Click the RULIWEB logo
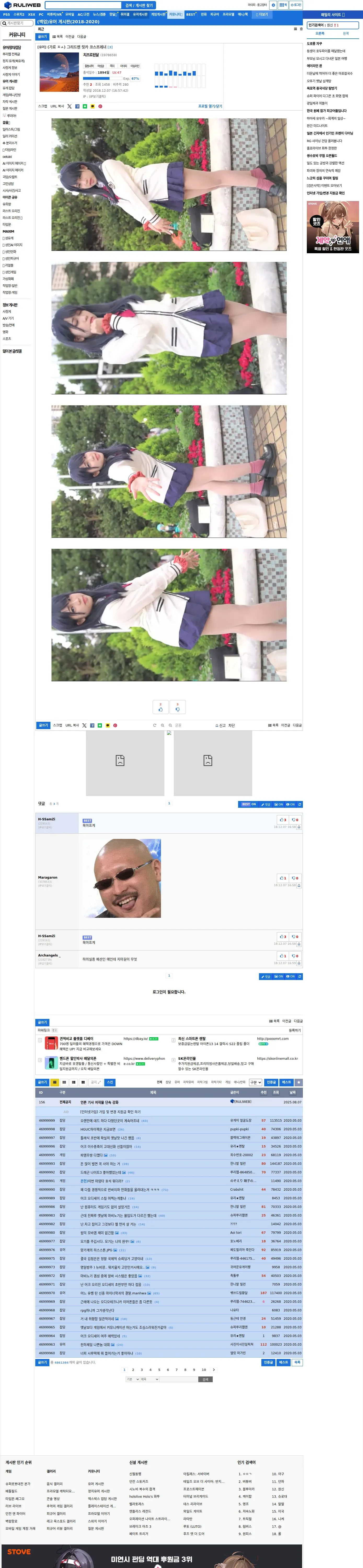Viewport: 363px width, 1568px height. (22, 5)
